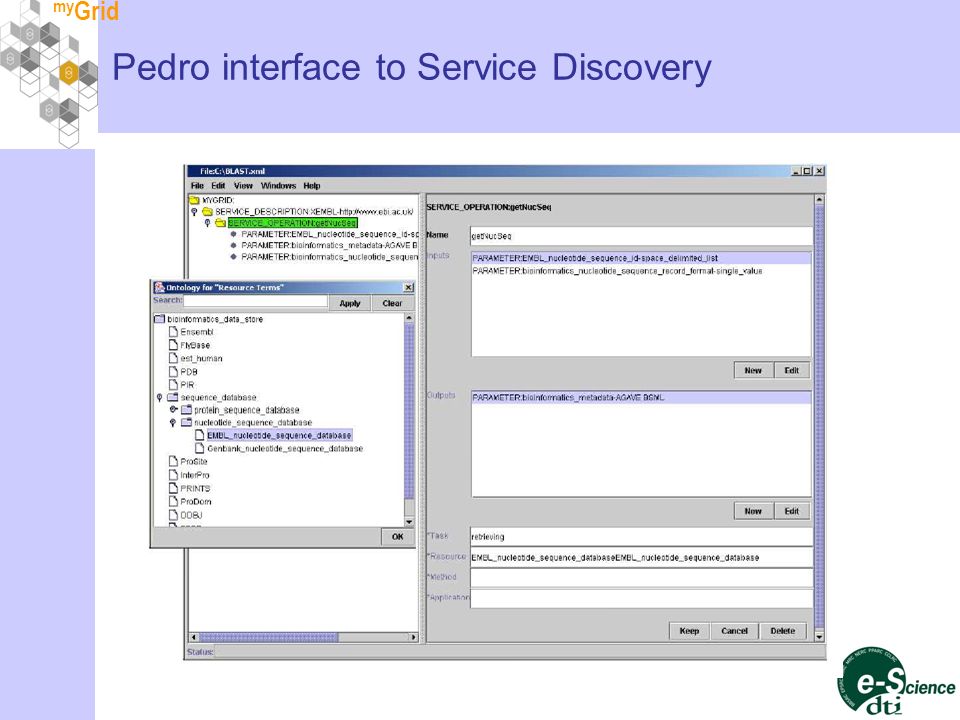Select PARAMETER:bioinformatics_nucleotide_sequence tree row
The width and height of the screenshot is (960, 720).
(x=329, y=257)
